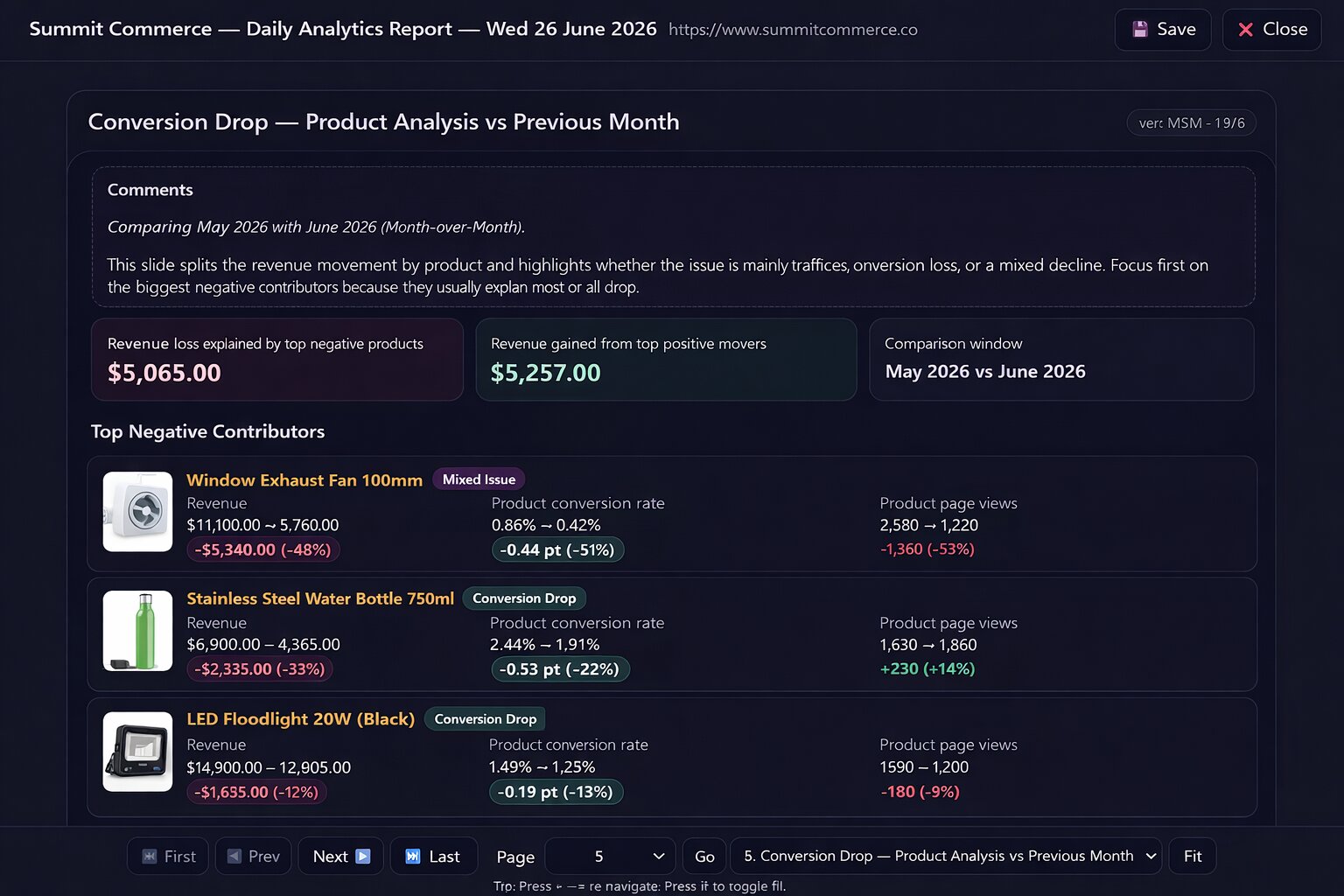Select Conversion Drop badge on Water Bottle
Image resolution: width=1344 pixels, height=896 pixels.
click(x=524, y=598)
